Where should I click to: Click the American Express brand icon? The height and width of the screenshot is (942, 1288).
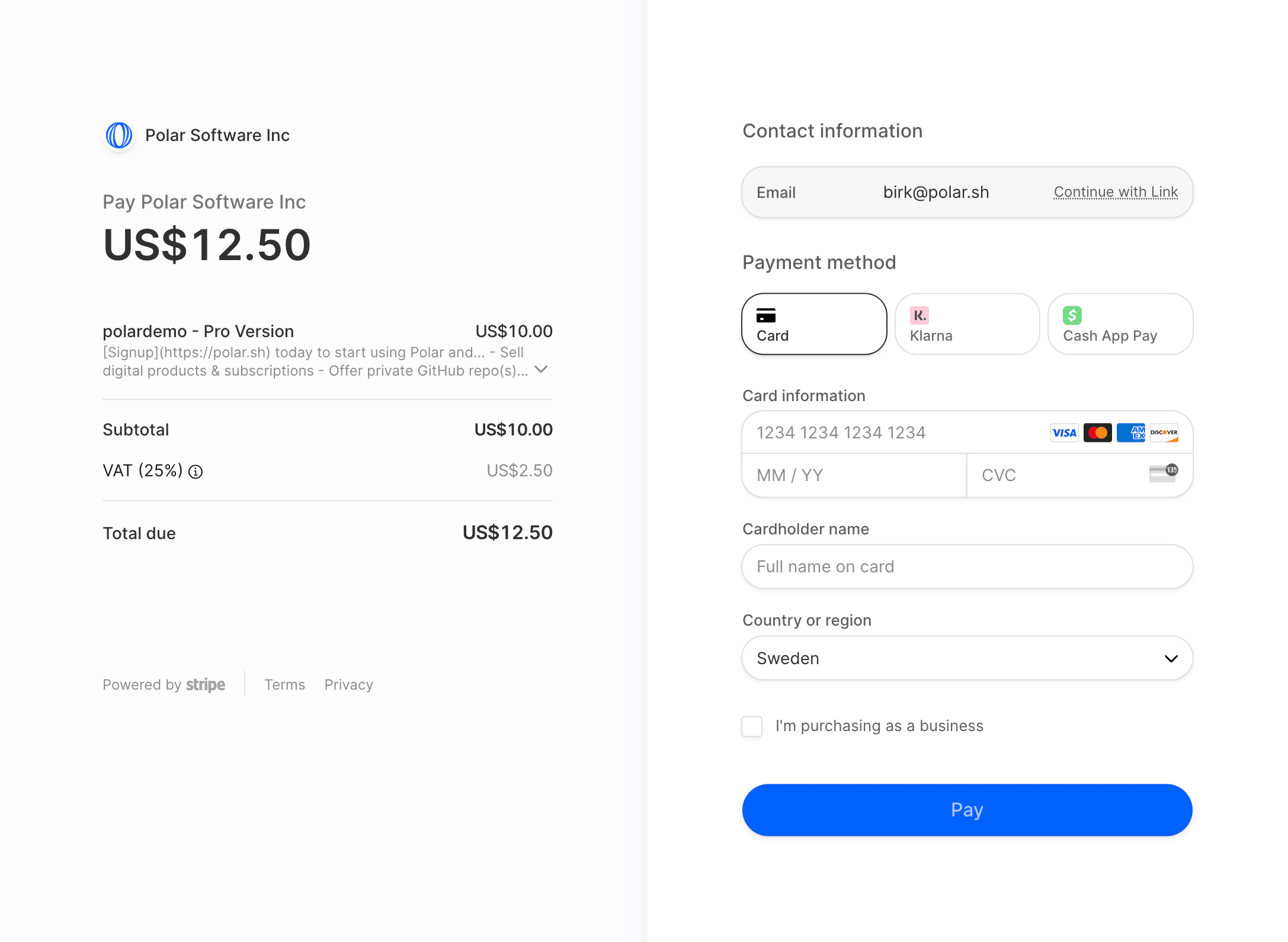click(x=1130, y=432)
